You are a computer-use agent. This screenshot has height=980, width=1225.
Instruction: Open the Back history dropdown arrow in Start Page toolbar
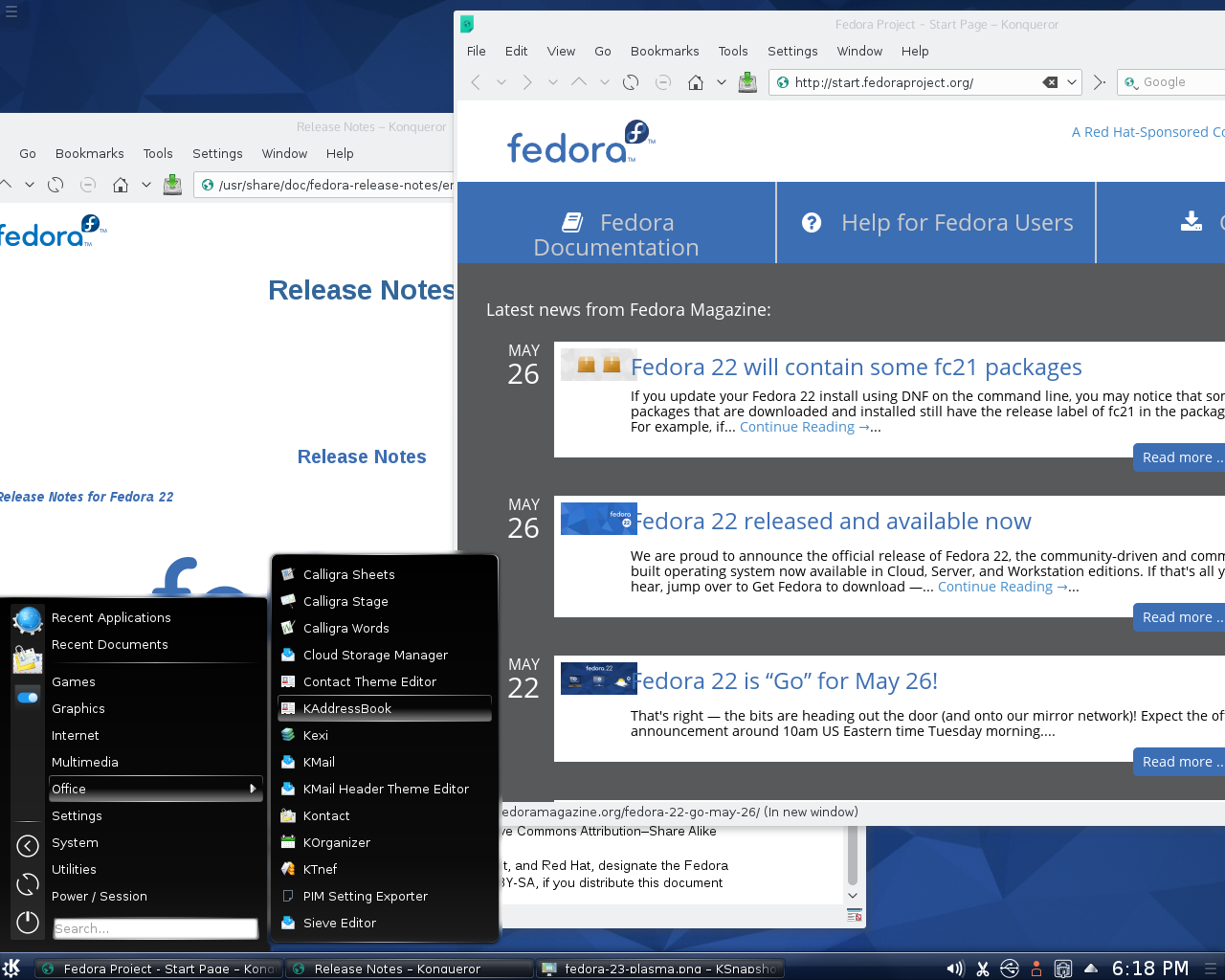click(501, 82)
